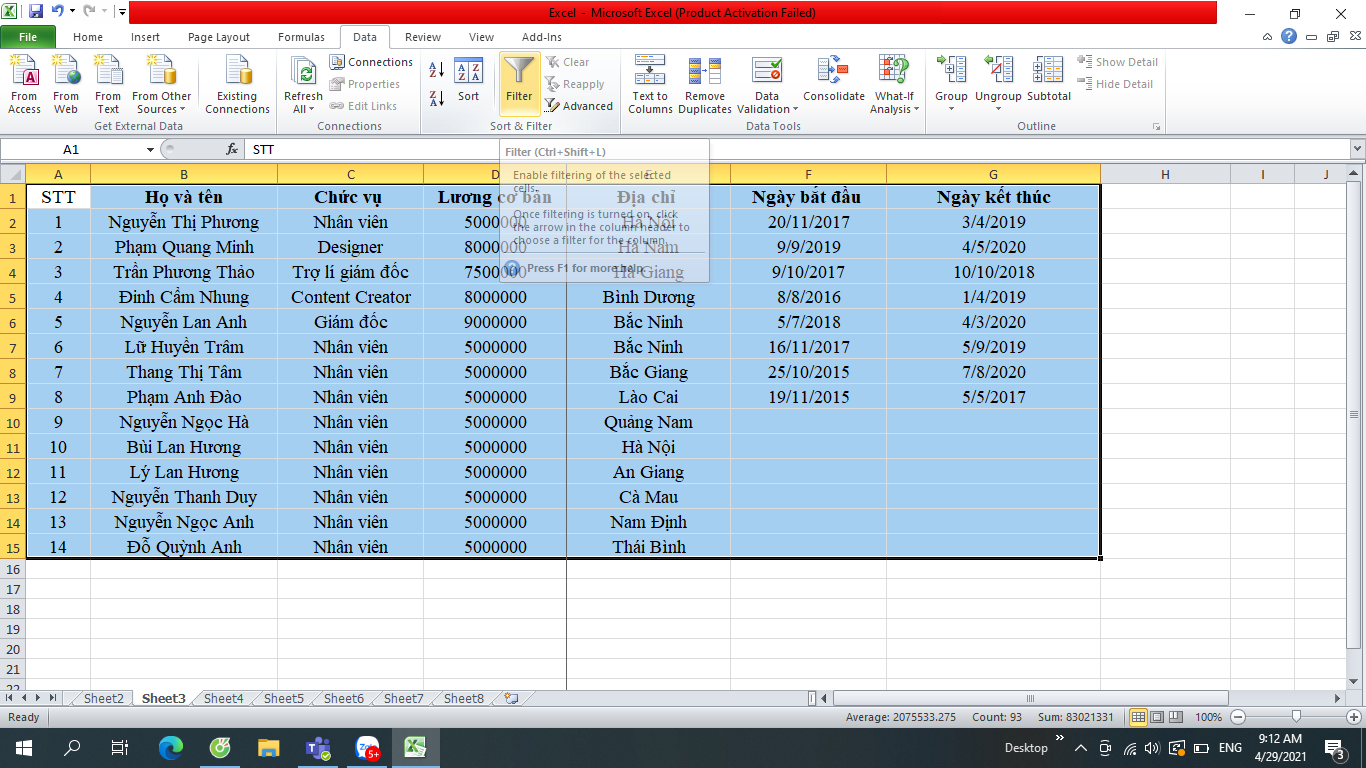Screen dimensions: 1366x768
Task: Open the Customize Quick Access Toolbar dropdown
Action: [122, 13]
